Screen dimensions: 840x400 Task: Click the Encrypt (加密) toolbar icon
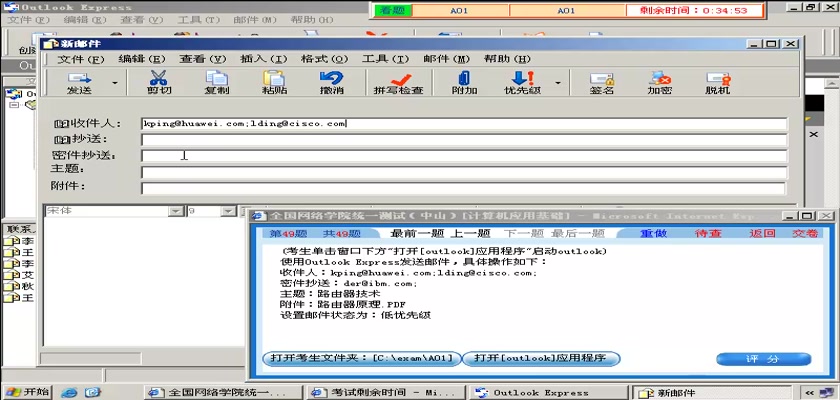tap(659, 82)
